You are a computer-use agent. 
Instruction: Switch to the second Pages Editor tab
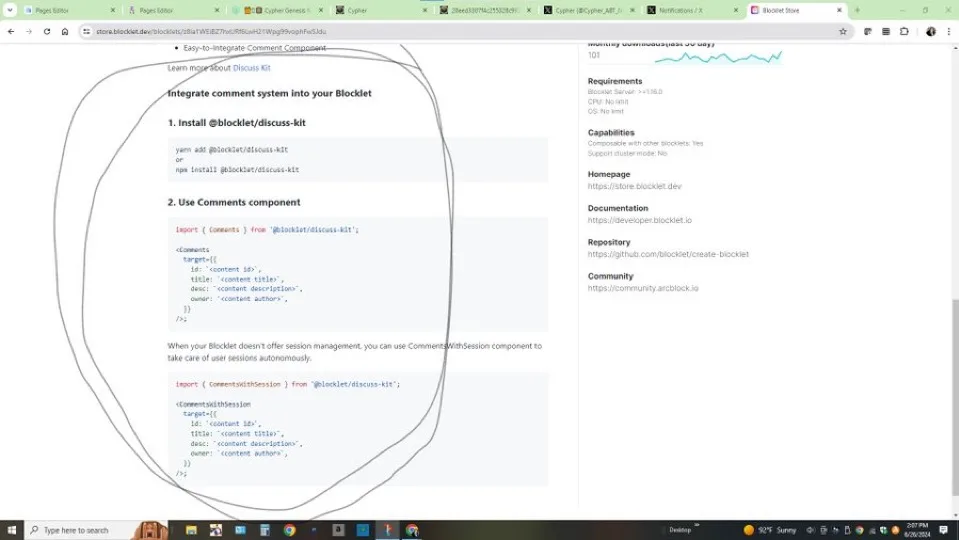pos(174,10)
